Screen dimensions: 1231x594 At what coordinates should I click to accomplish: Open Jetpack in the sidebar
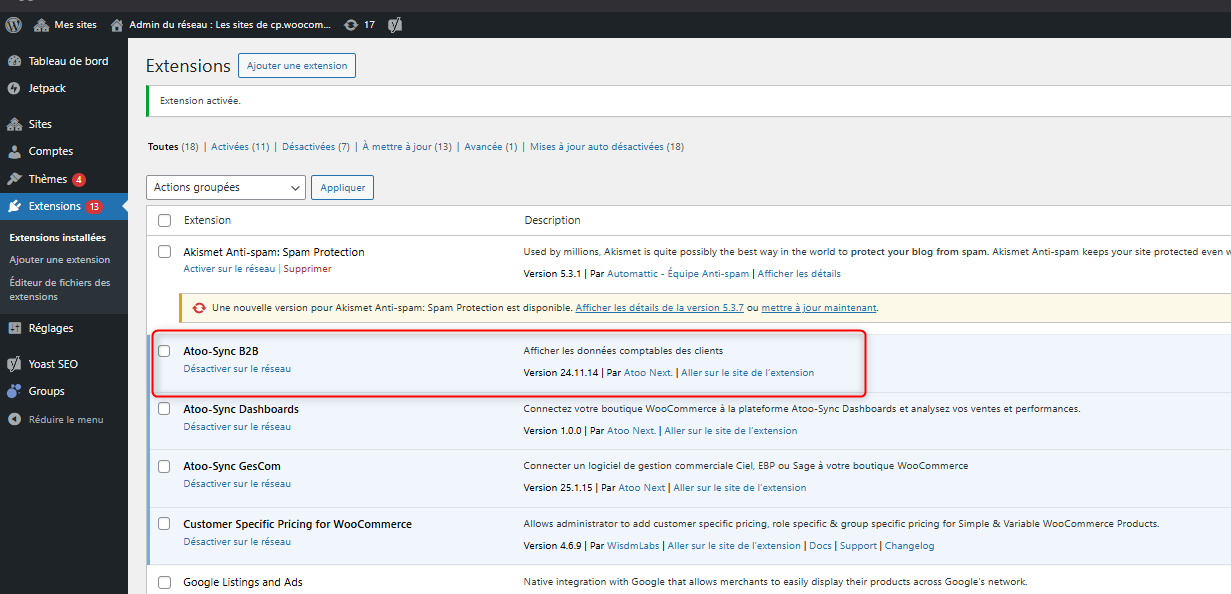click(64, 88)
